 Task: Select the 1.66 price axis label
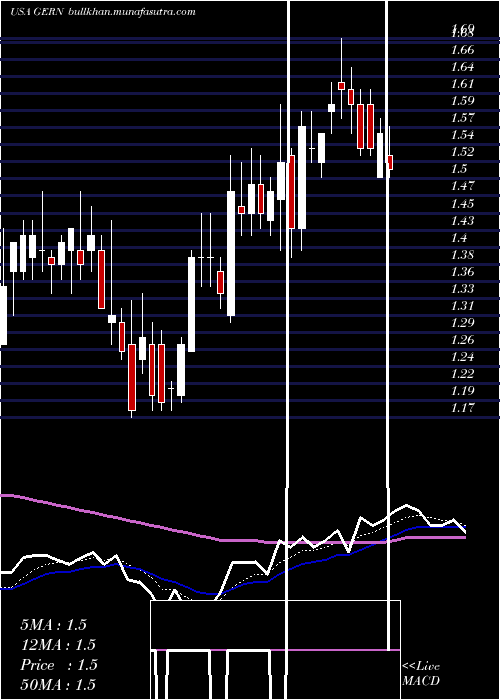pos(462,50)
